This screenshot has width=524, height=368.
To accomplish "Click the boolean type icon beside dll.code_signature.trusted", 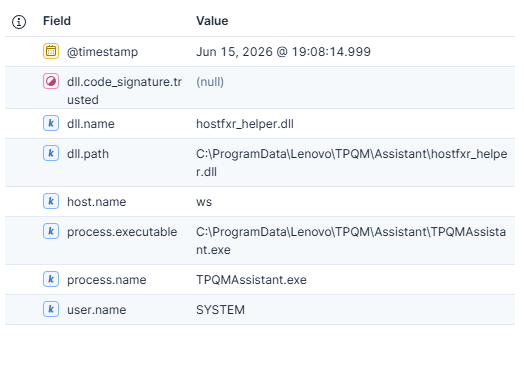I will click(x=51, y=81).
